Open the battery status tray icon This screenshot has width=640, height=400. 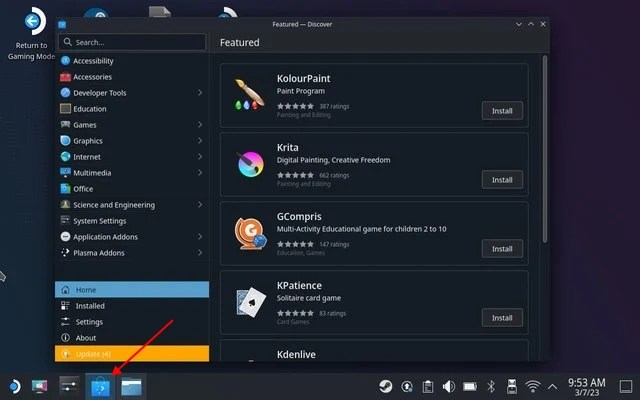pyautogui.click(x=470, y=386)
